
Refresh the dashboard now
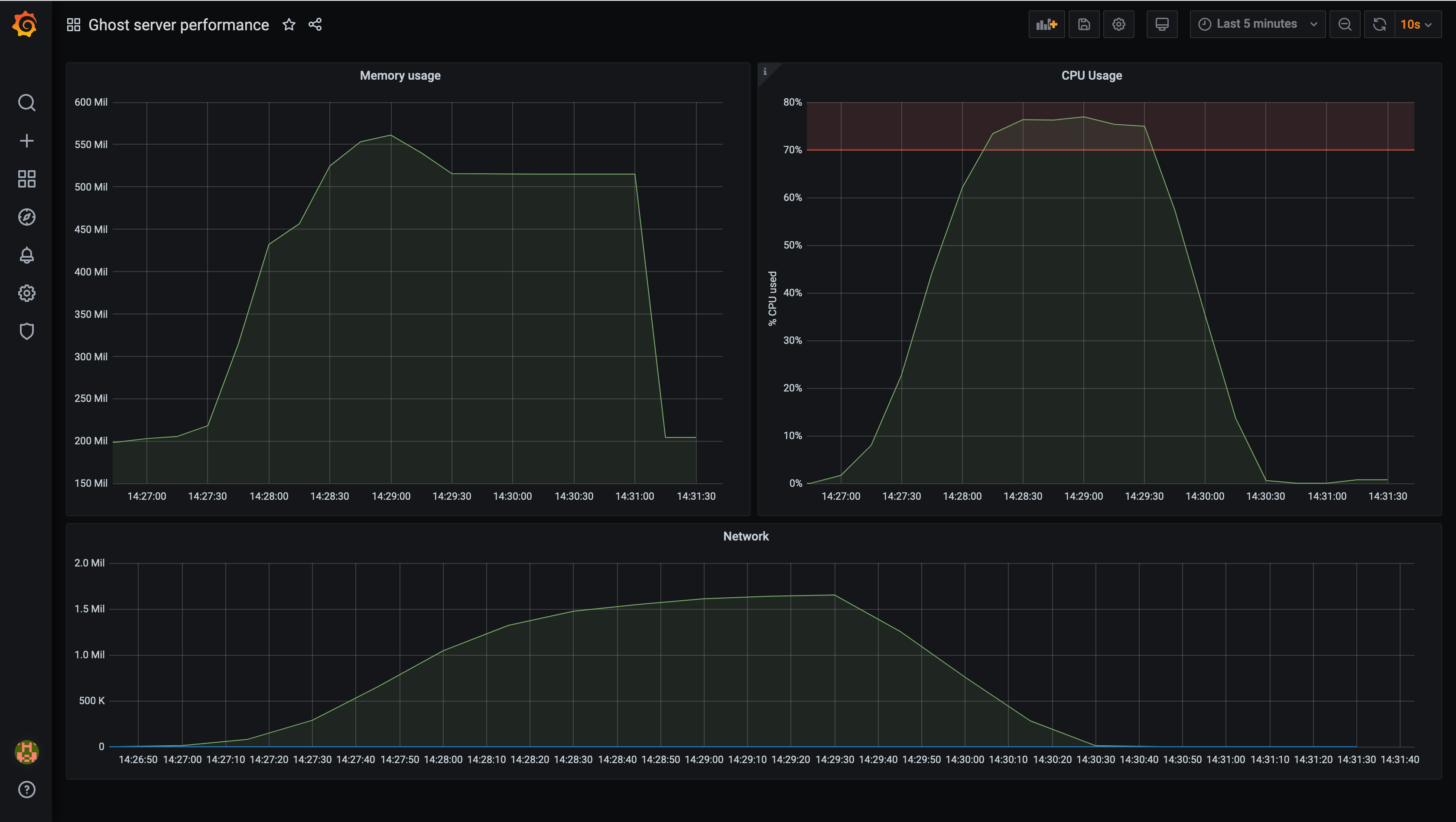(1380, 24)
